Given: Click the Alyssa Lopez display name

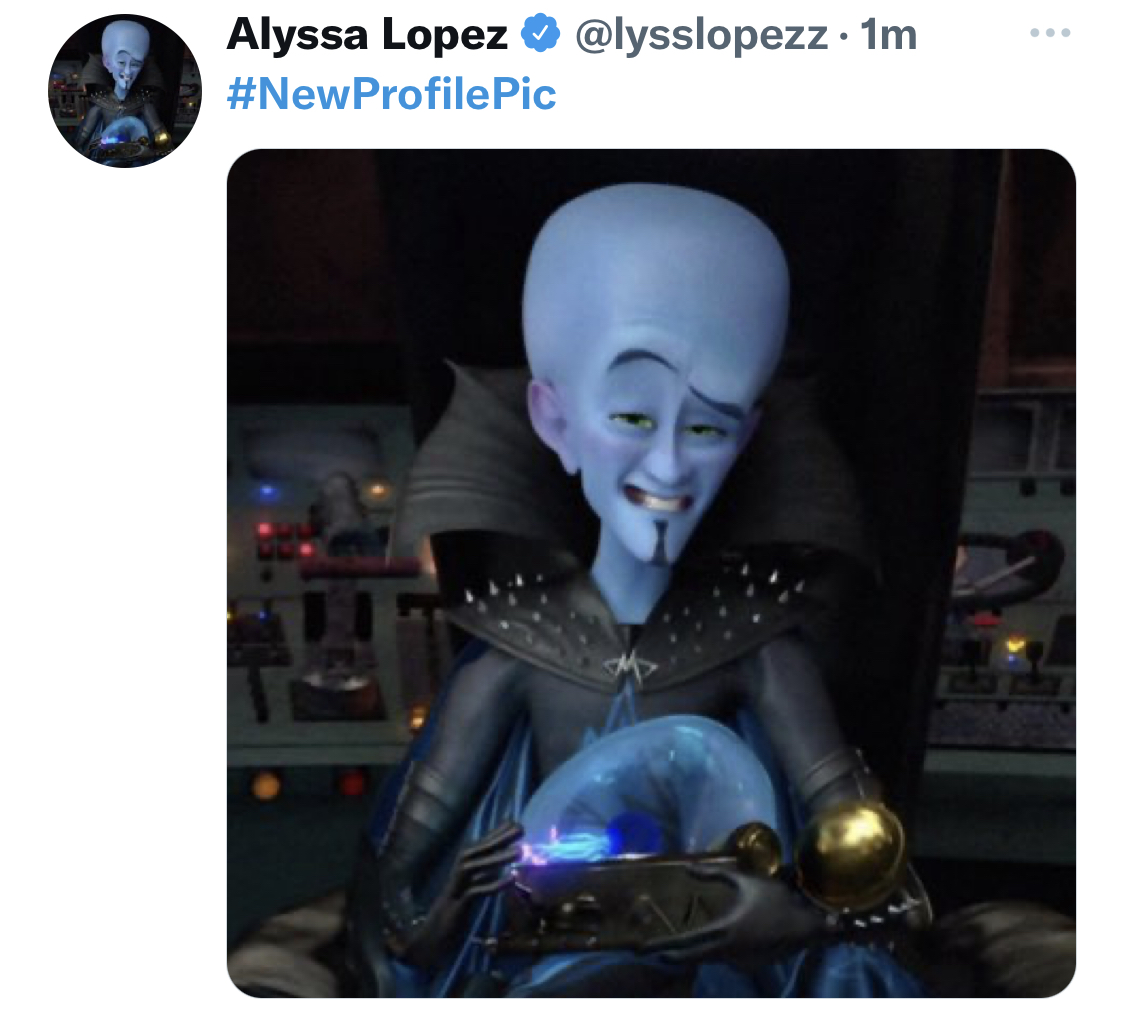Looking at the screenshot, I should (367, 34).
